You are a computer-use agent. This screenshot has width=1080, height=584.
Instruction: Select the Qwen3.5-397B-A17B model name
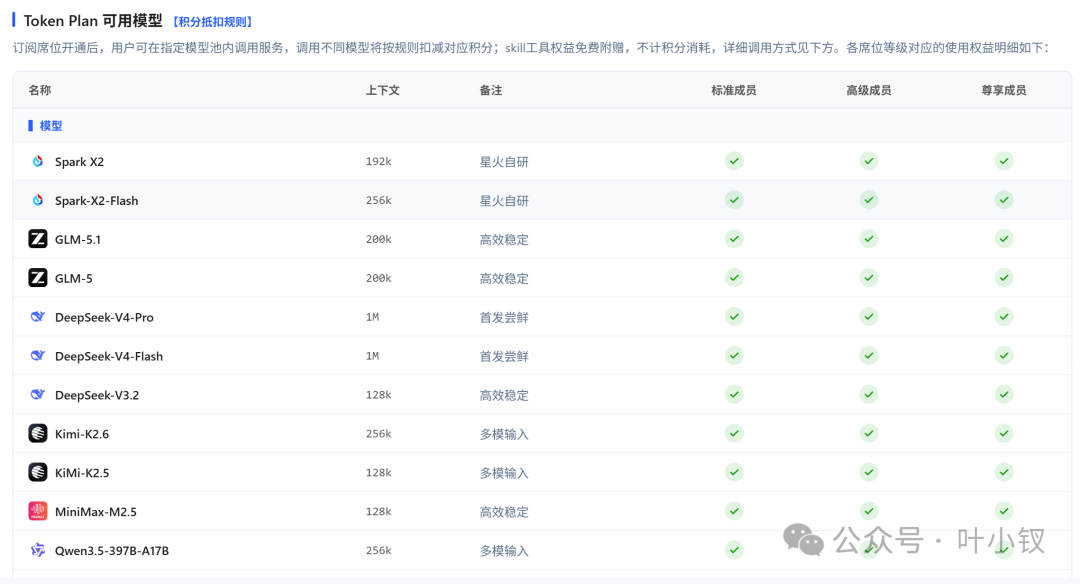pyautogui.click(x=112, y=551)
